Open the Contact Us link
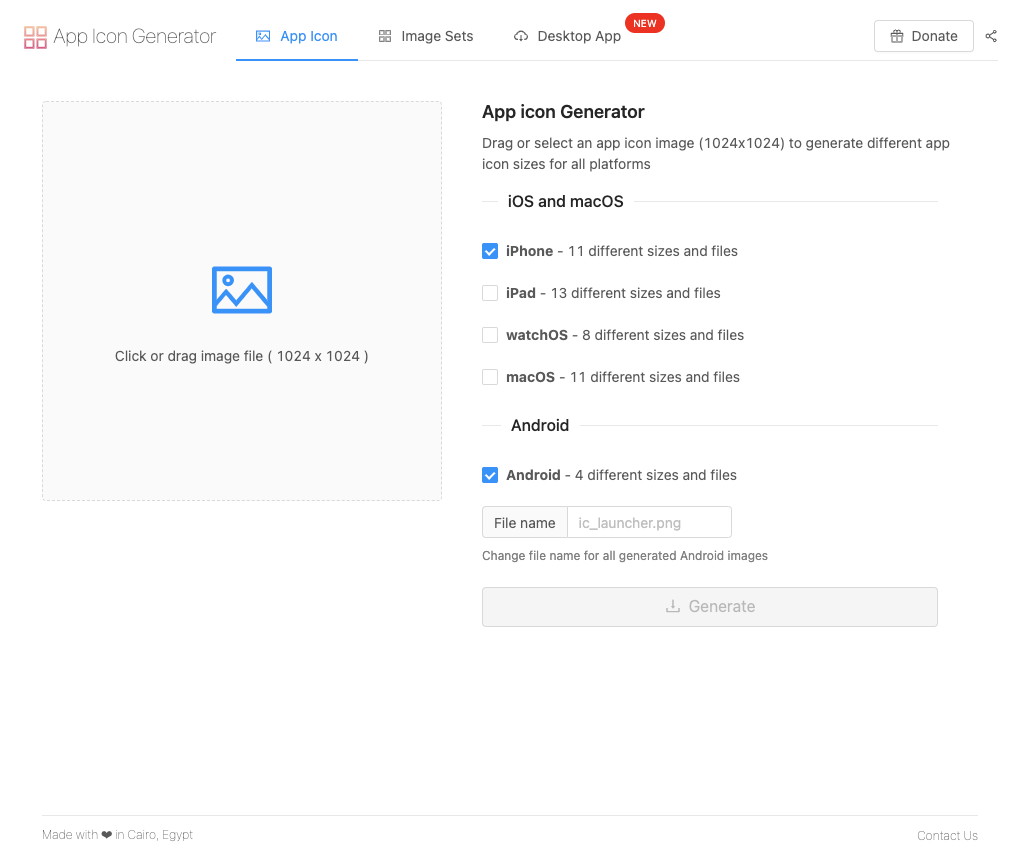 (x=947, y=835)
